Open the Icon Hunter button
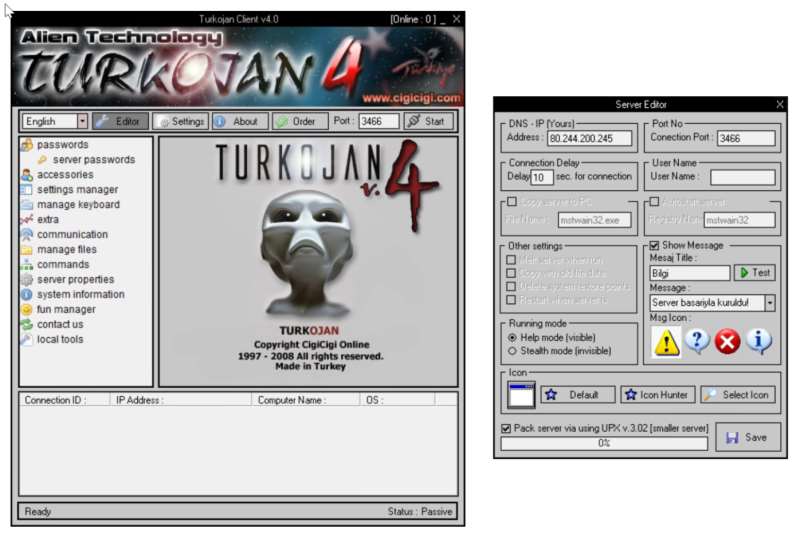 [658, 395]
